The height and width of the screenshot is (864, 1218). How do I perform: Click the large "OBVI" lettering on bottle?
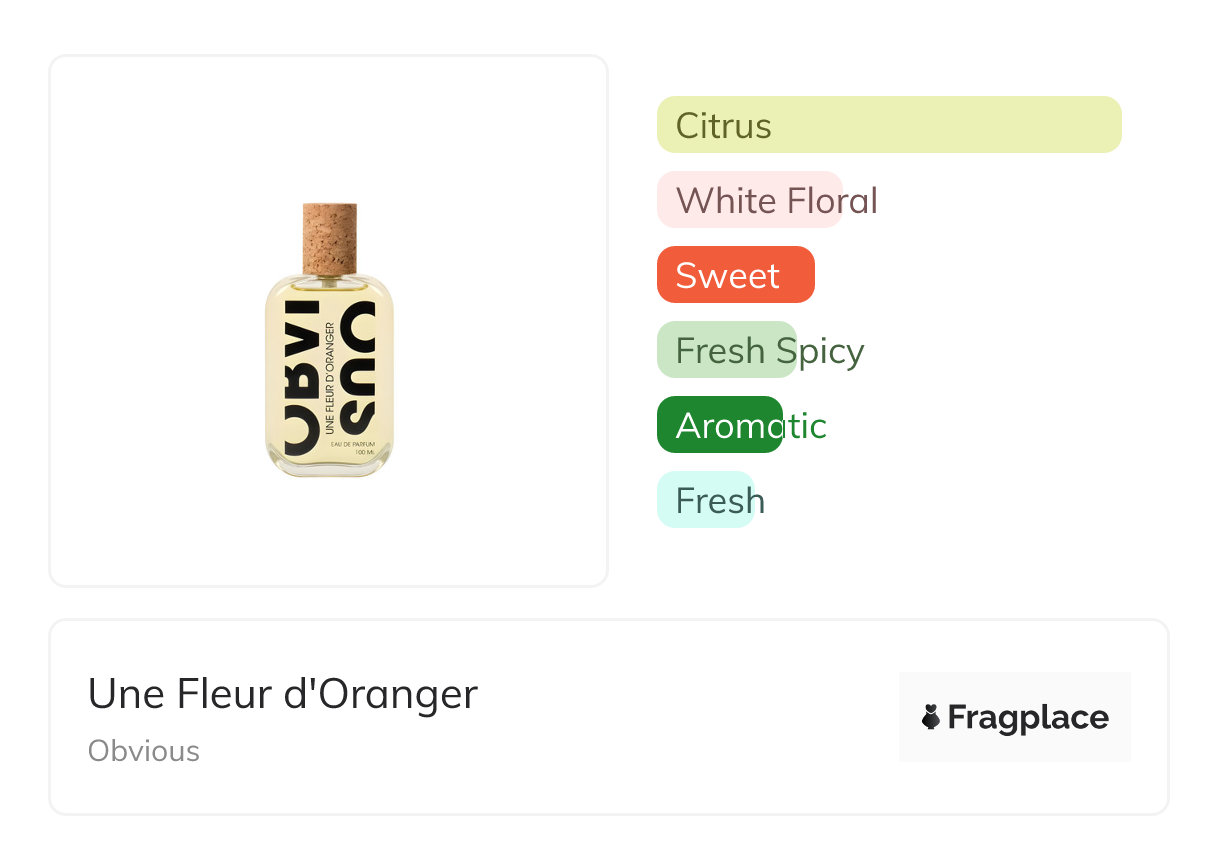point(302,378)
